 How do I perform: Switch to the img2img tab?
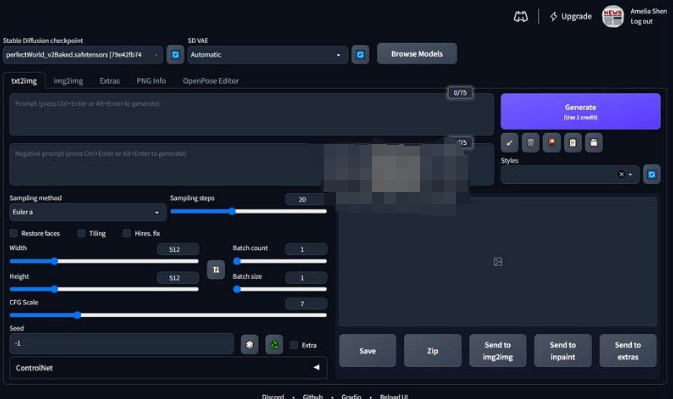coord(68,81)
